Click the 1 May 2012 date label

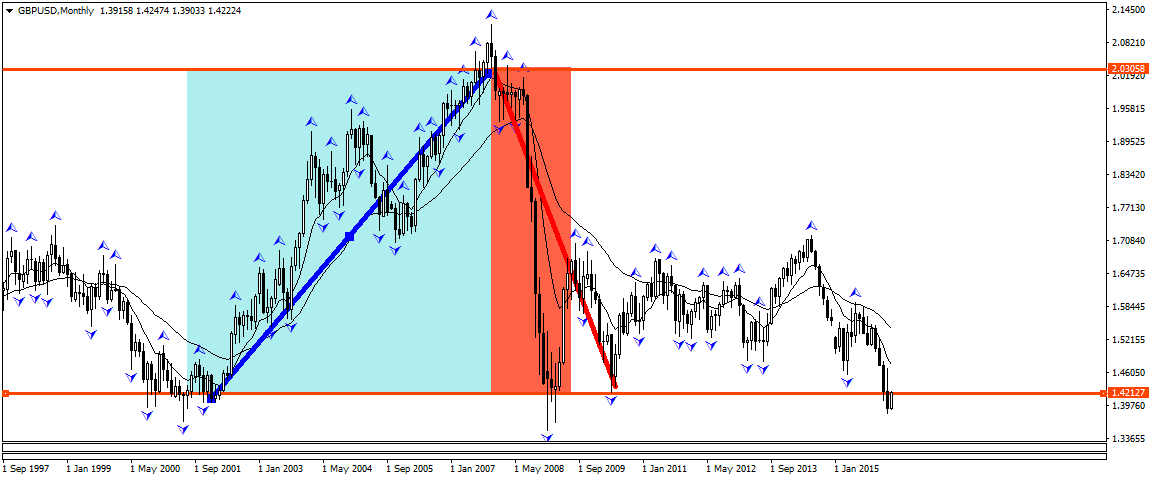tap(731, 468)
